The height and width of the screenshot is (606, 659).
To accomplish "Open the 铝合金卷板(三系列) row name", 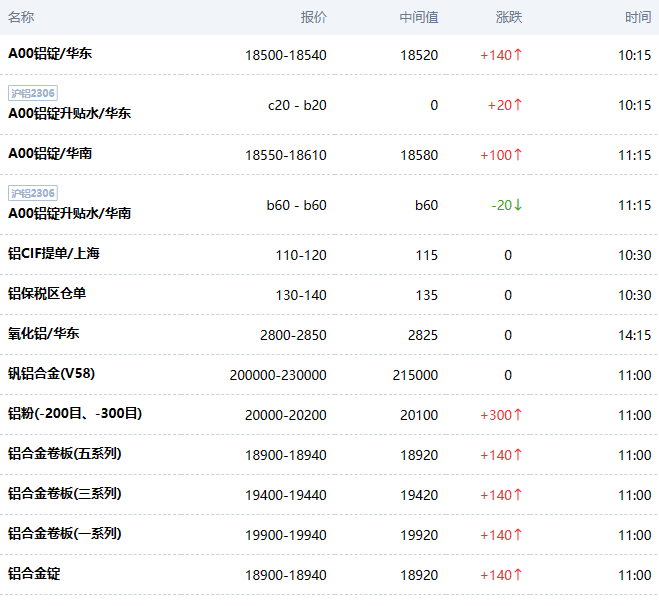I will click(x=65, y=493).
